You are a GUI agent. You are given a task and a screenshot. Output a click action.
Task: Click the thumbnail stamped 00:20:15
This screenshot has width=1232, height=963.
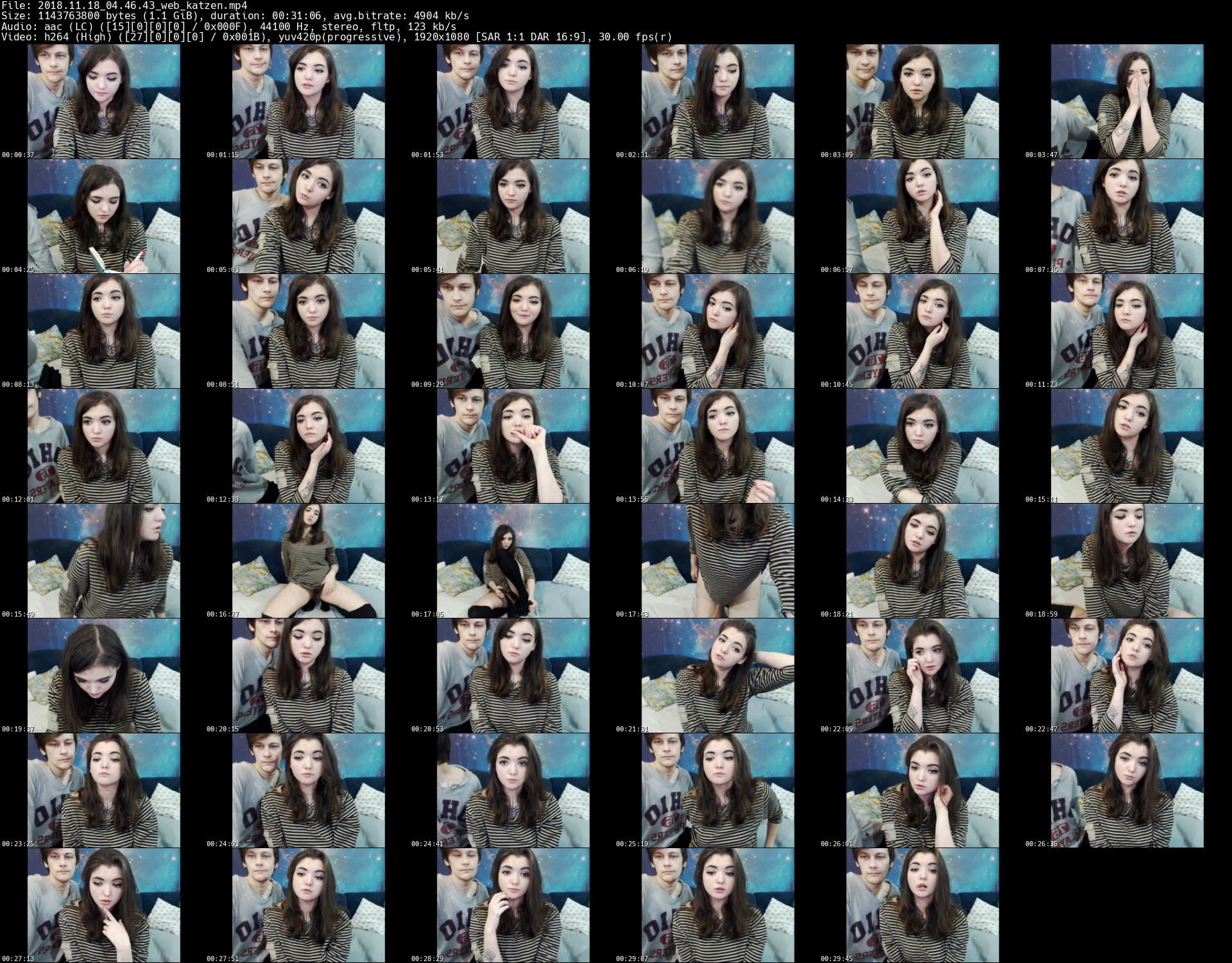309,676
